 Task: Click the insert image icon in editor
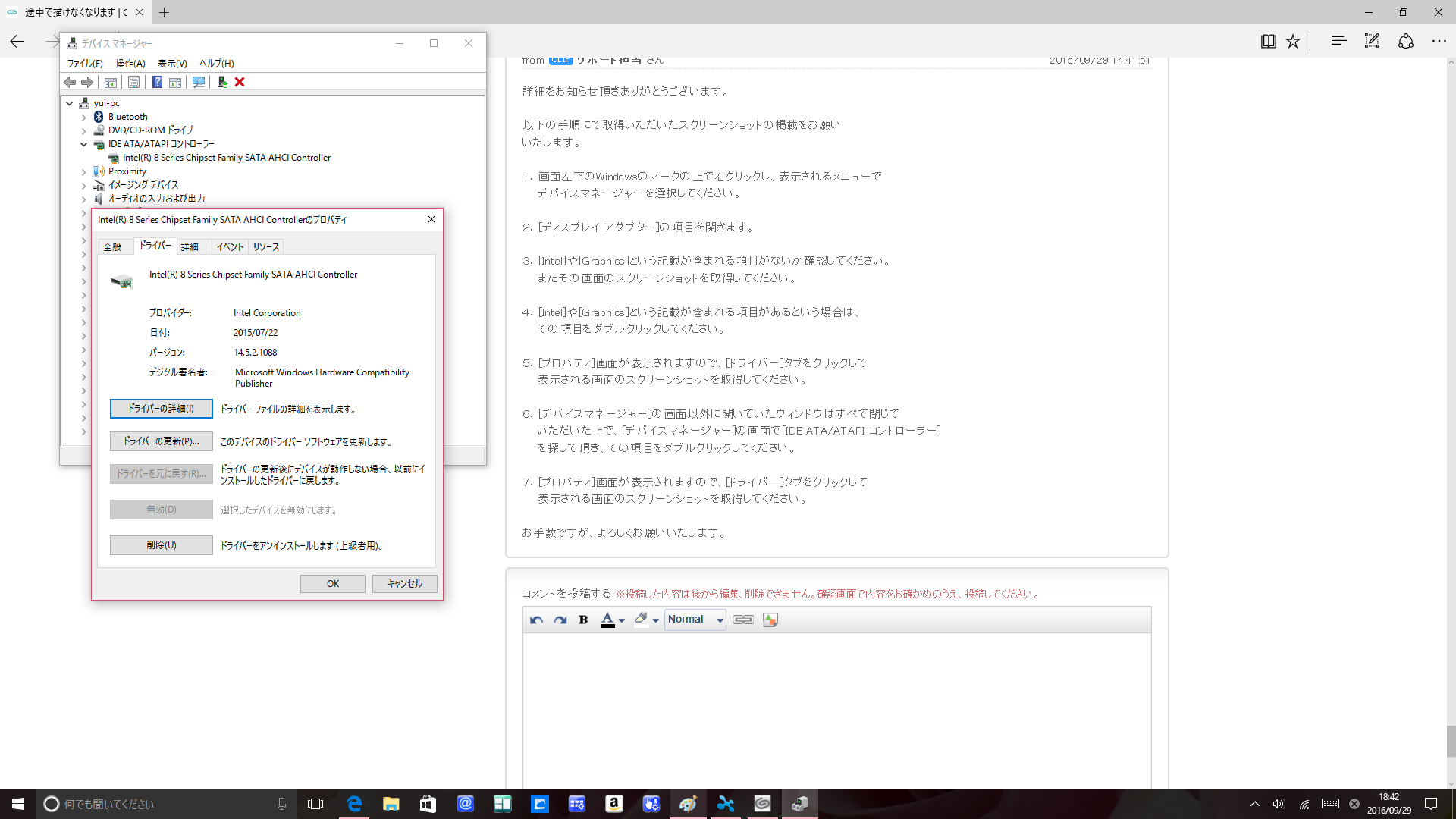point(770,620)
